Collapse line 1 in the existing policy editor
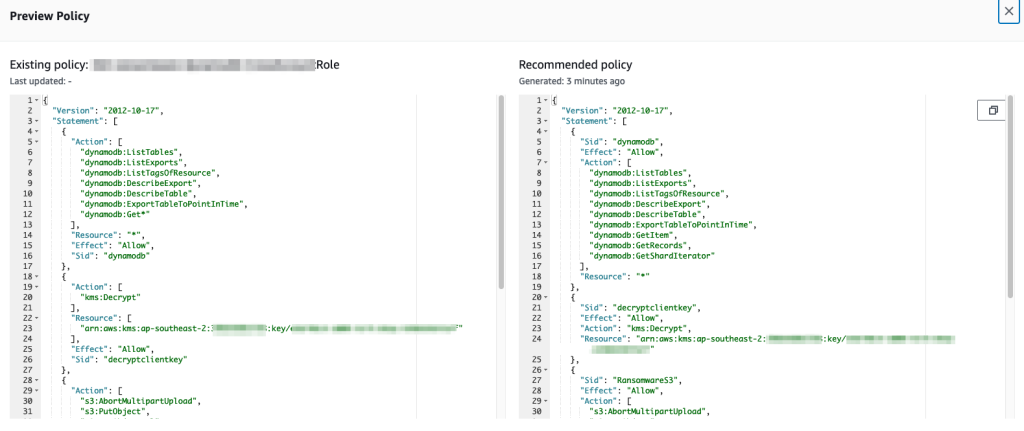The width and height of the screenshot is (1024, 431). 36,101
